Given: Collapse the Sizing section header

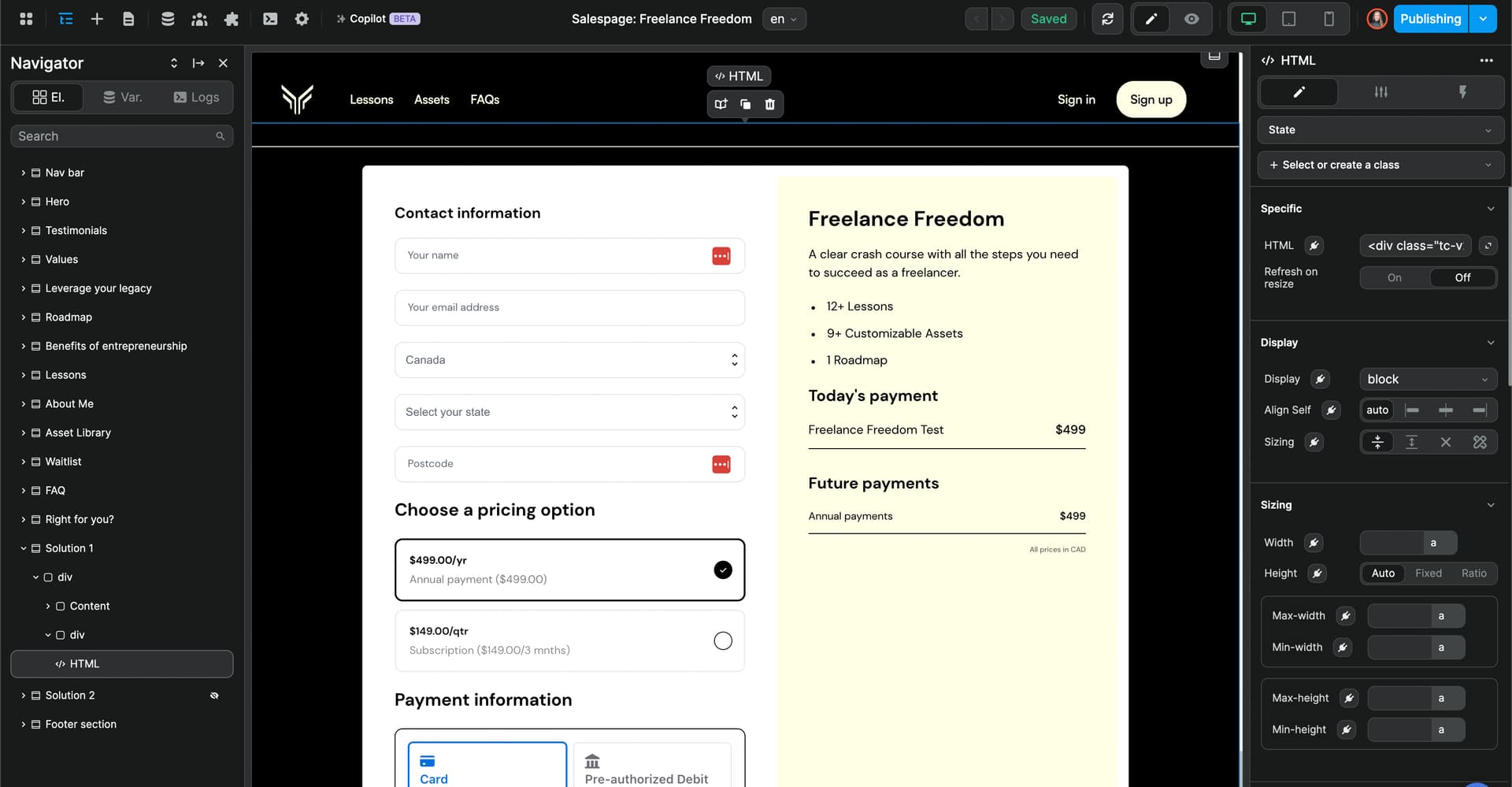Looking at the screenshot, I should pos(1490,505).
